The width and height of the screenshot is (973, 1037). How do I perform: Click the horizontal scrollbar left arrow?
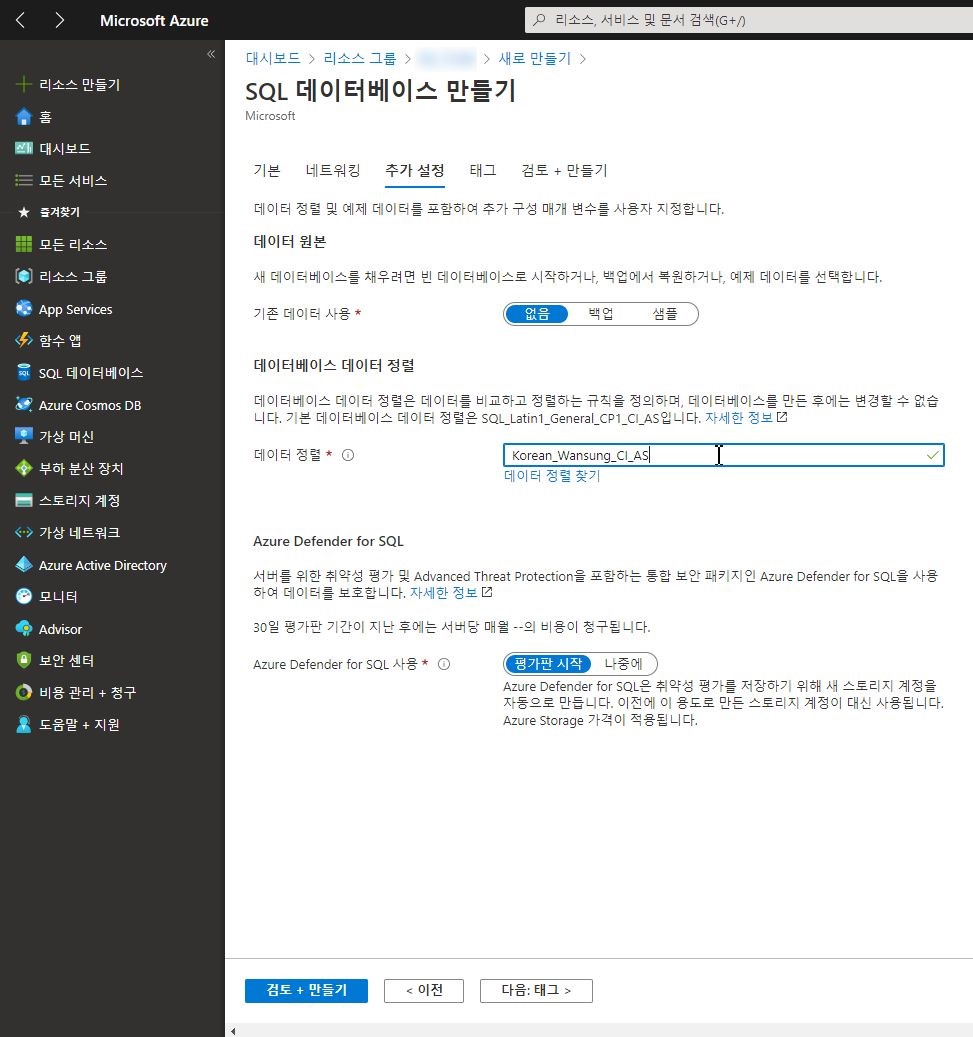coord(233,1031)
